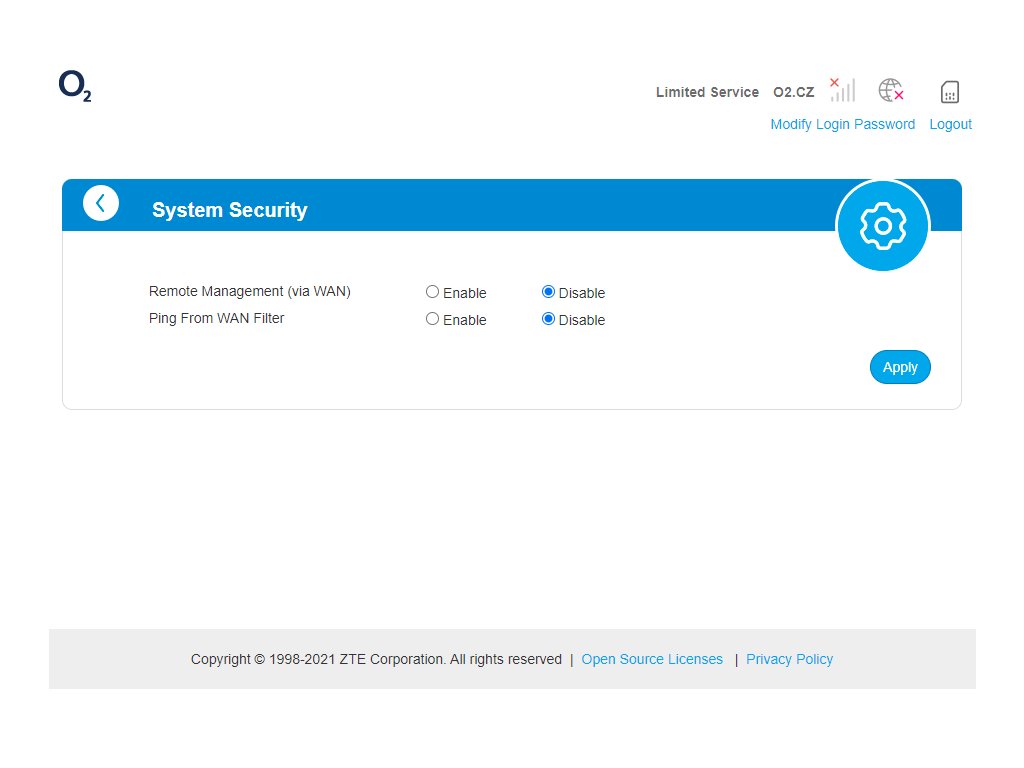Viewport: 1024px width, 768px height.
Task: Select Disable for Remote Management
Action: (548, 292)
